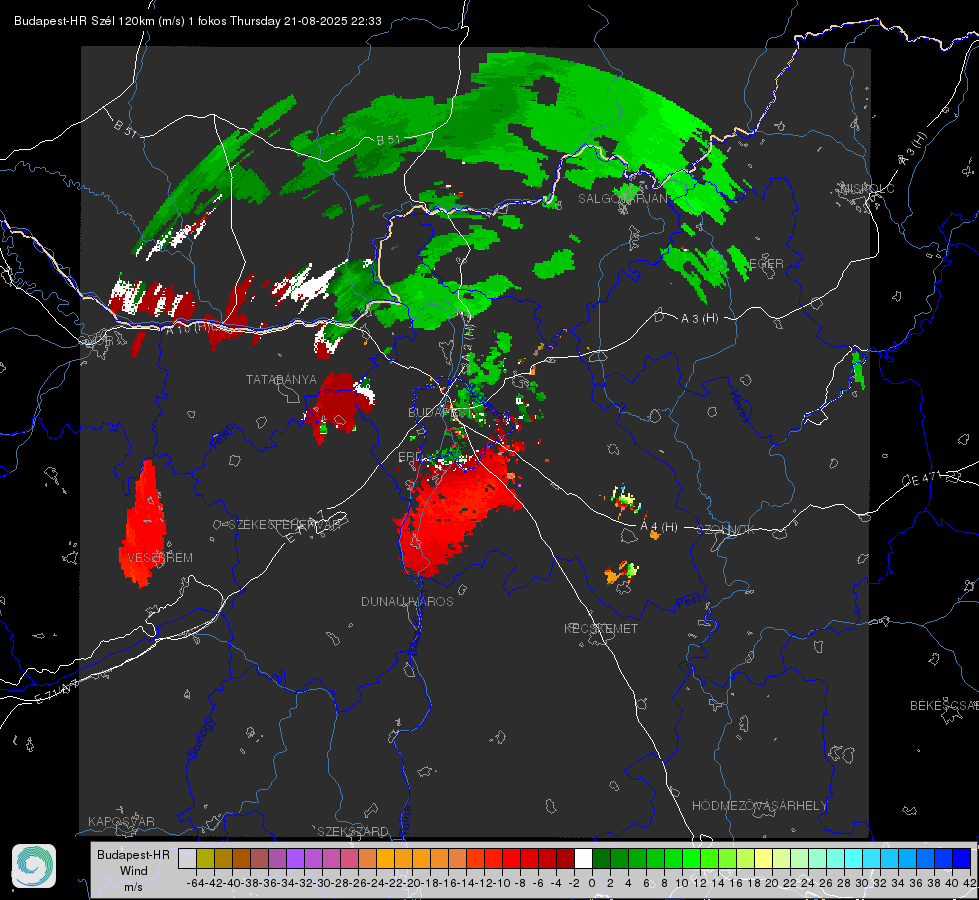Pick the orange swatch between -24 and -22
The height and width of the screenshot is (900, 979).
point(385,858)
